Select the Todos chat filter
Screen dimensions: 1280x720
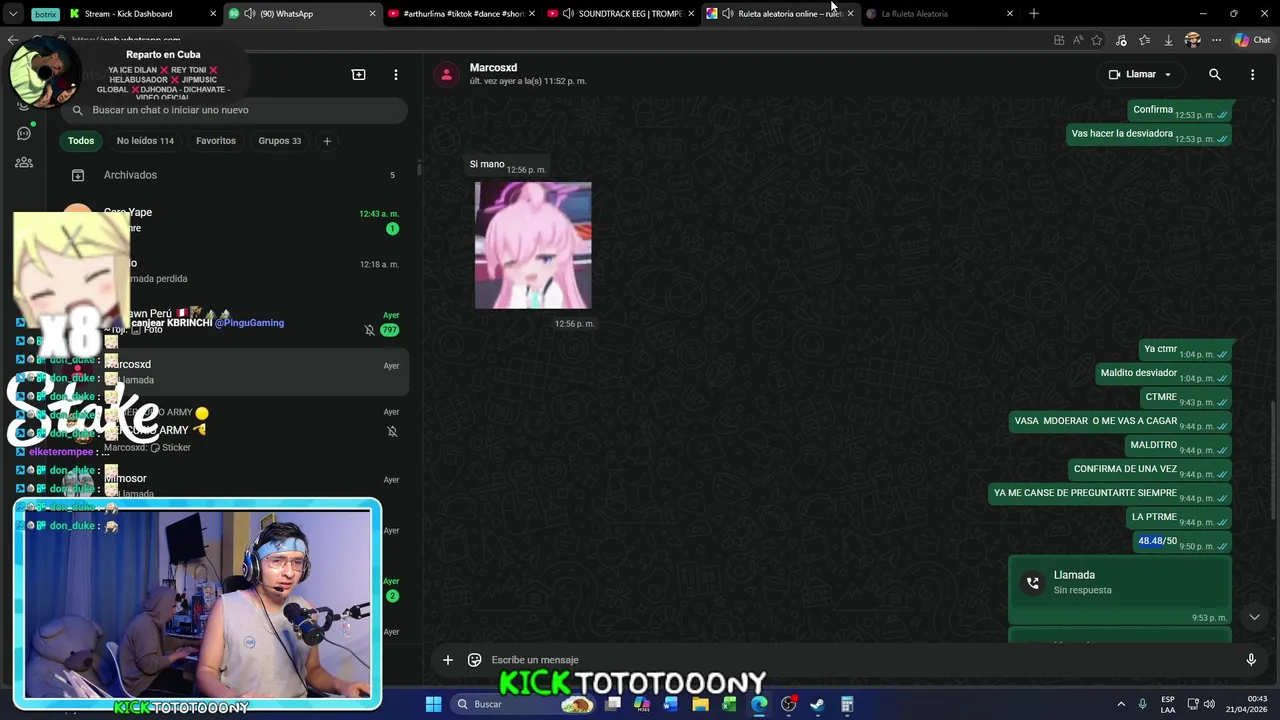(81, 141)
